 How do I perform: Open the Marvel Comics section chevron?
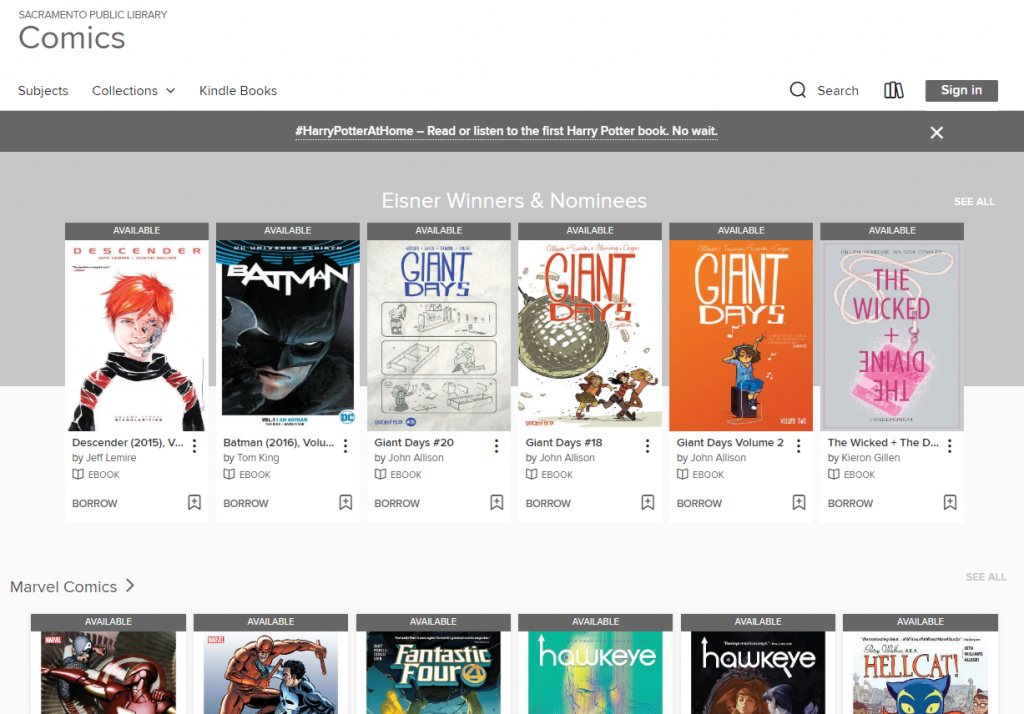pos(130,585)
